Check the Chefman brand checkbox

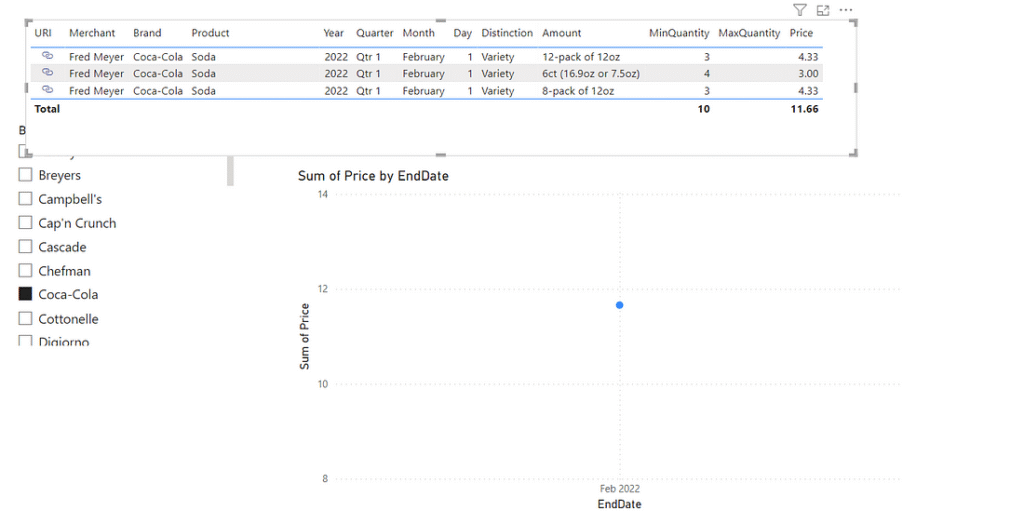[x=25, y=270]
